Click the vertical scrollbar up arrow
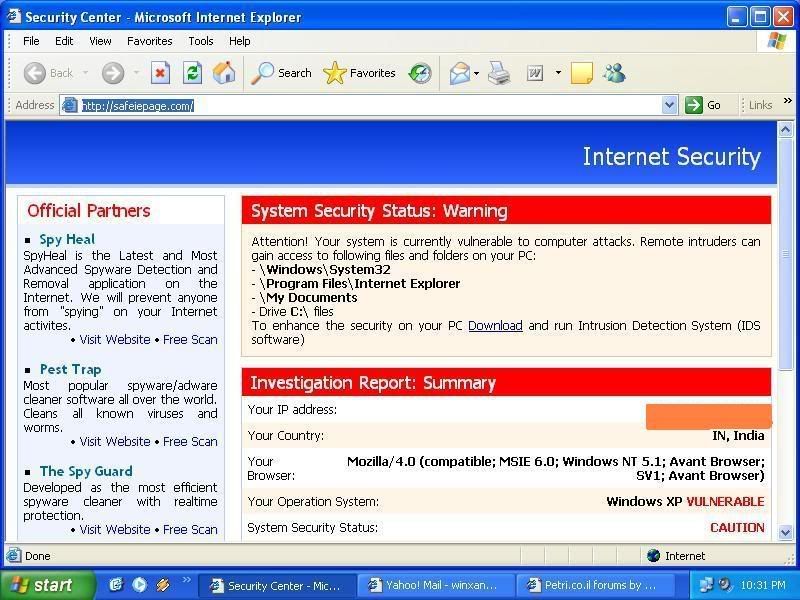800x600 pixels. (x=785, y=130)
